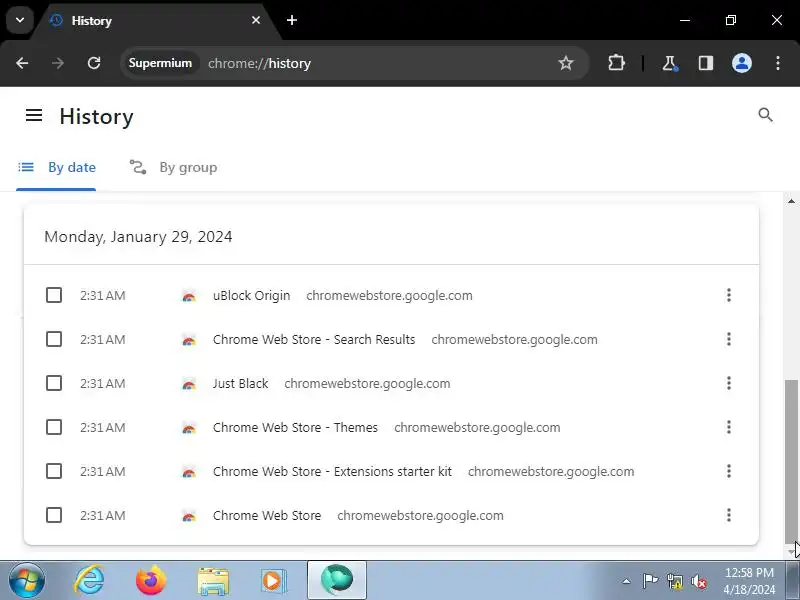The width and height of the screenshot is (800, 600).
Task: Open the Just Black history link
Action: pyautogui.click(x=240, y=383)
